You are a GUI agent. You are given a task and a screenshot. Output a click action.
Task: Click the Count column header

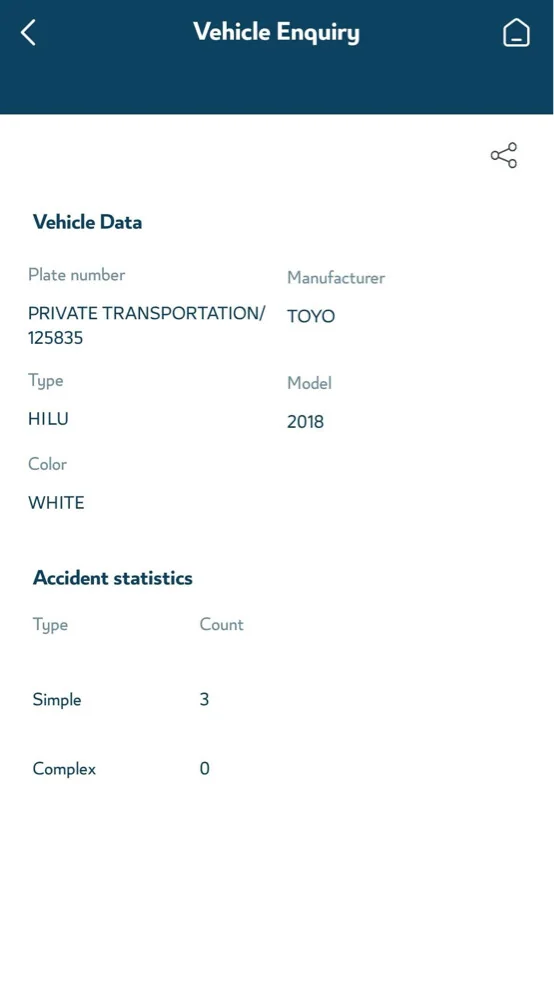click(x=221, y=624)
